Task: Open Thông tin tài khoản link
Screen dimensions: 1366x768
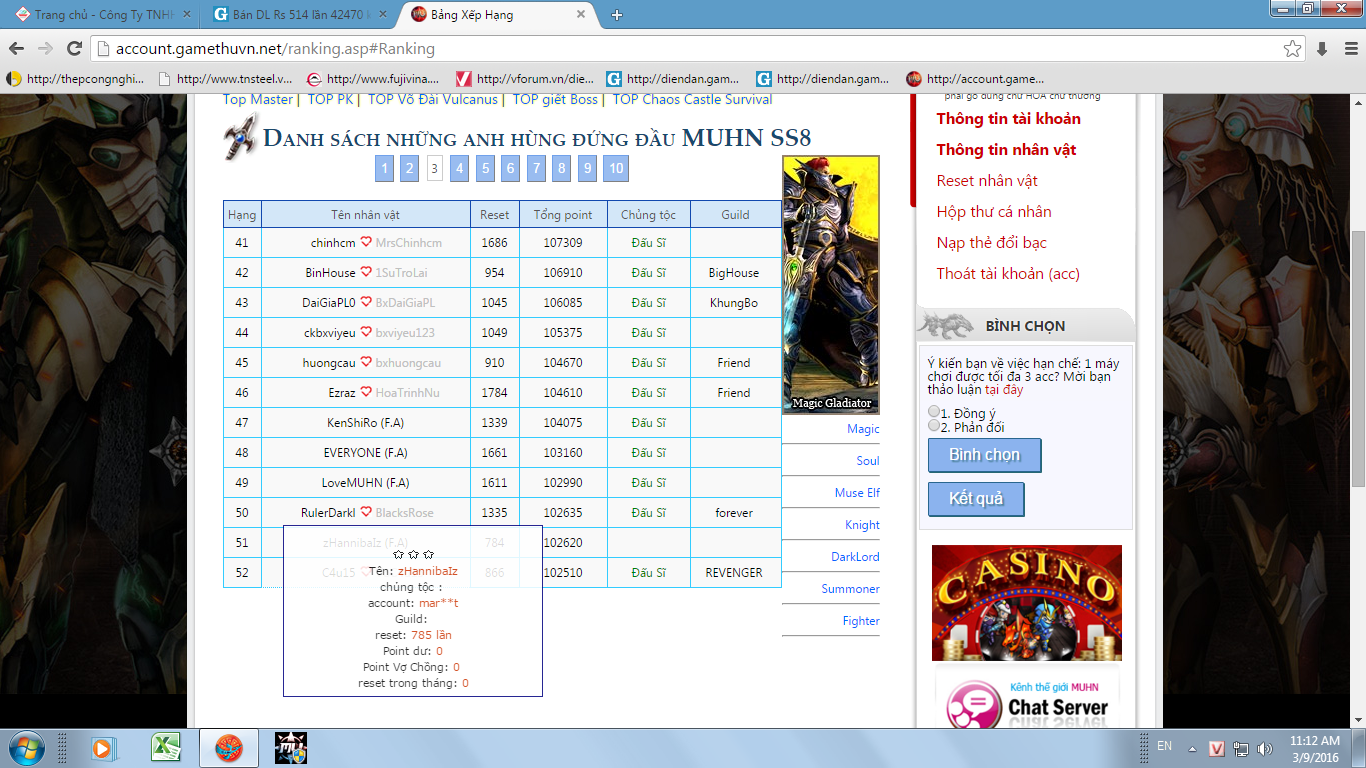Action: (1008, 119)
